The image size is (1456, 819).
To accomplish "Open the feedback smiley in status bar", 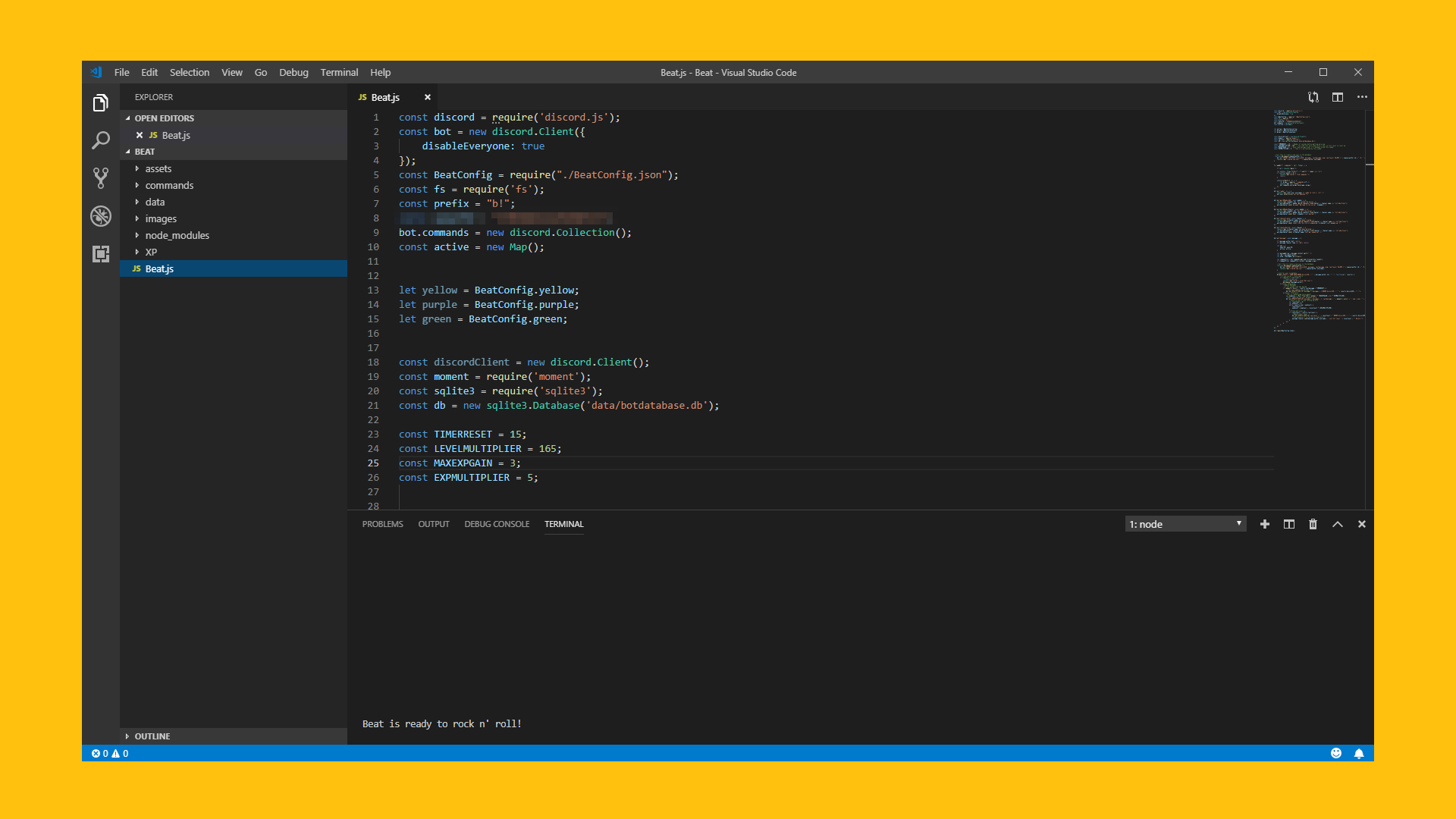I will click(1336, 753).
